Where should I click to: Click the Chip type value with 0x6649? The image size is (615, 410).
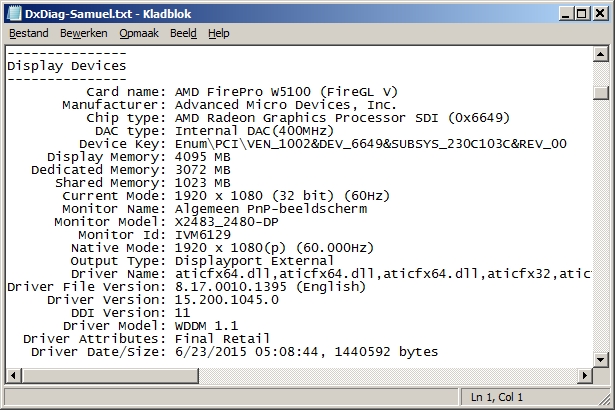tap(342, 118)
